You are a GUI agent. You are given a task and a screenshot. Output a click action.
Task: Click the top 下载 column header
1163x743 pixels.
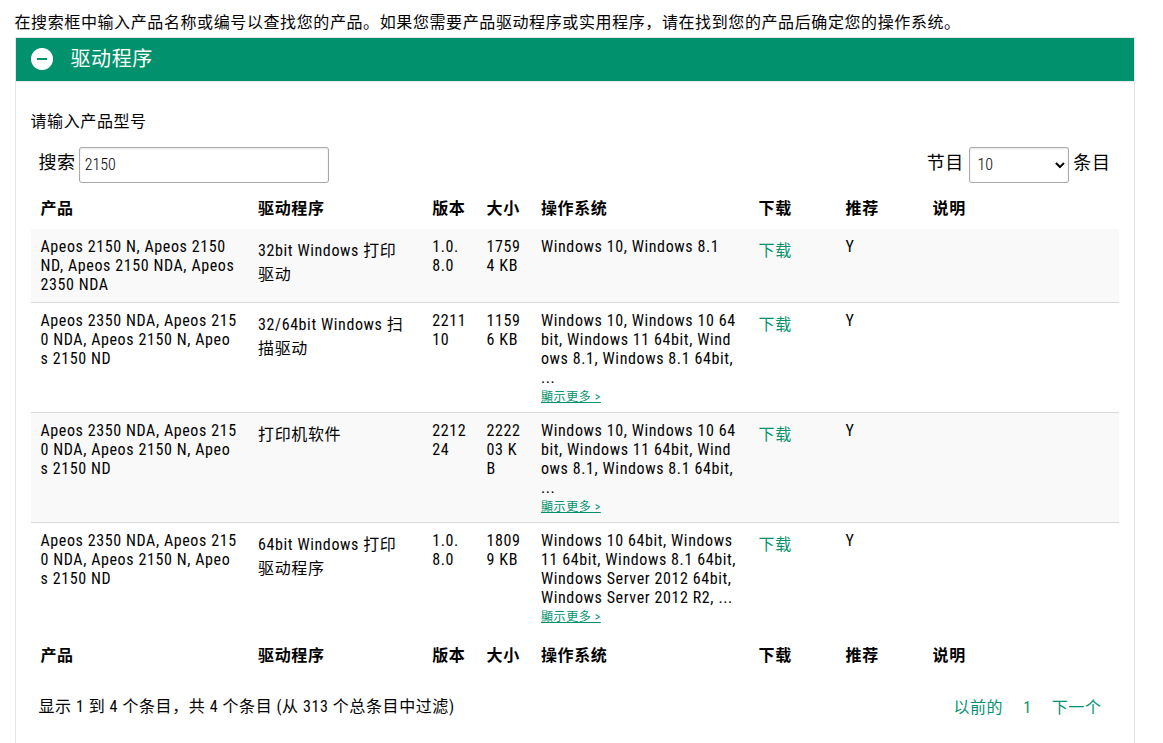tap(775, 209)
